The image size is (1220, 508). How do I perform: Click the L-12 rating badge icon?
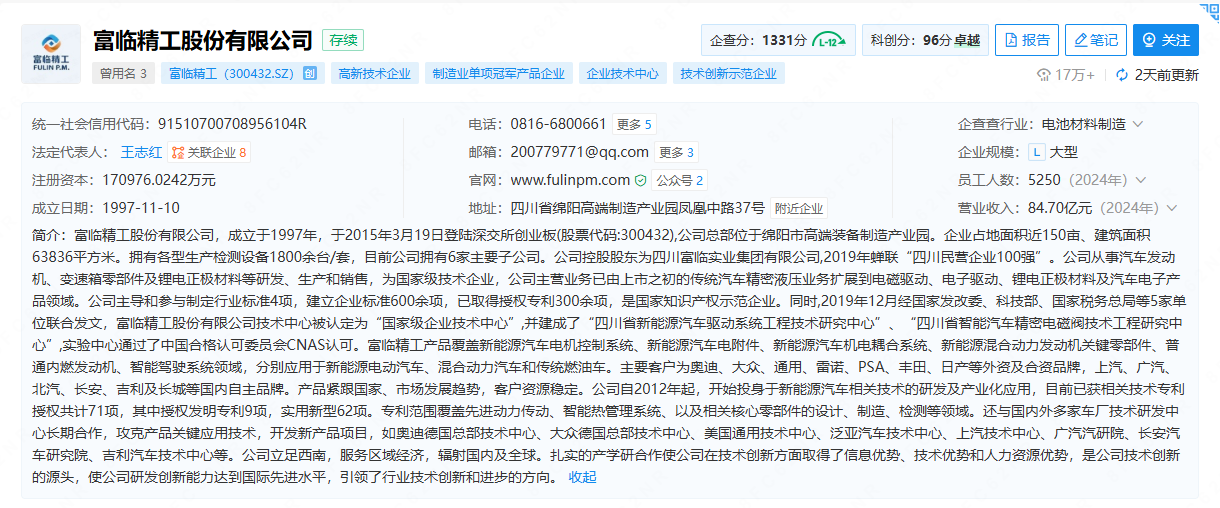point(829,40)
